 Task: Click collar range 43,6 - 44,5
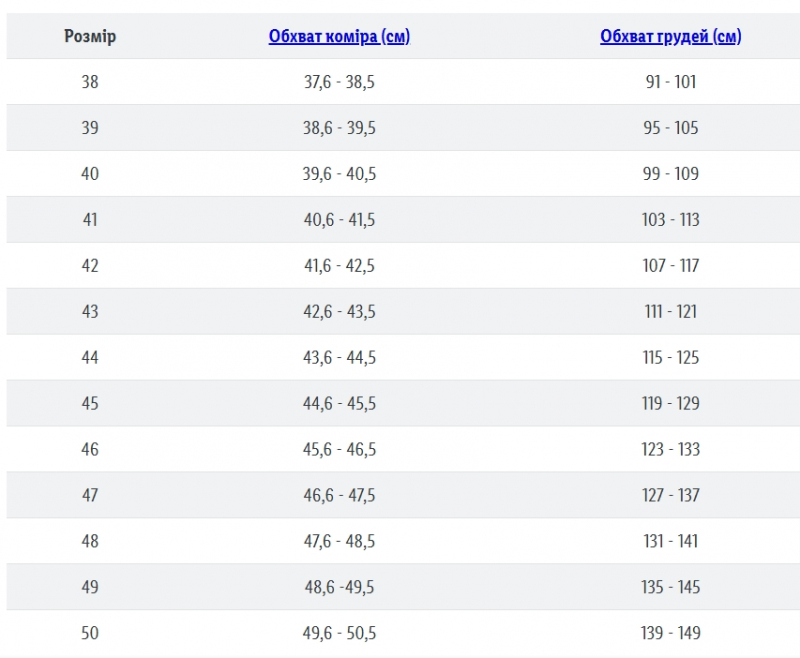(339, 357)
